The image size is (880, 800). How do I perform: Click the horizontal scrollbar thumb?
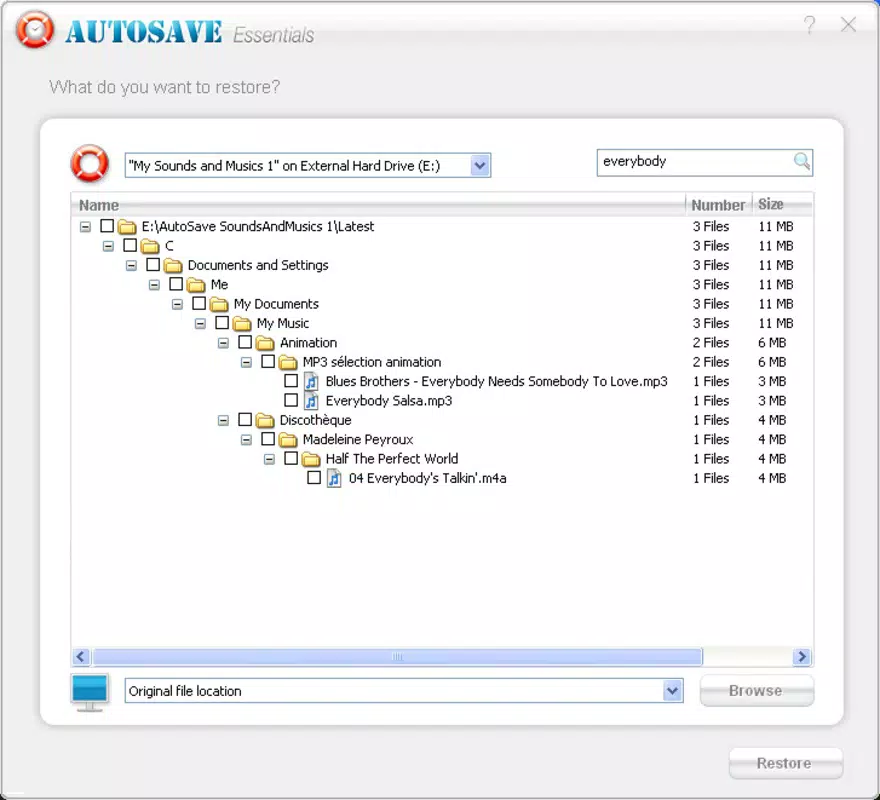click(397, 657)
